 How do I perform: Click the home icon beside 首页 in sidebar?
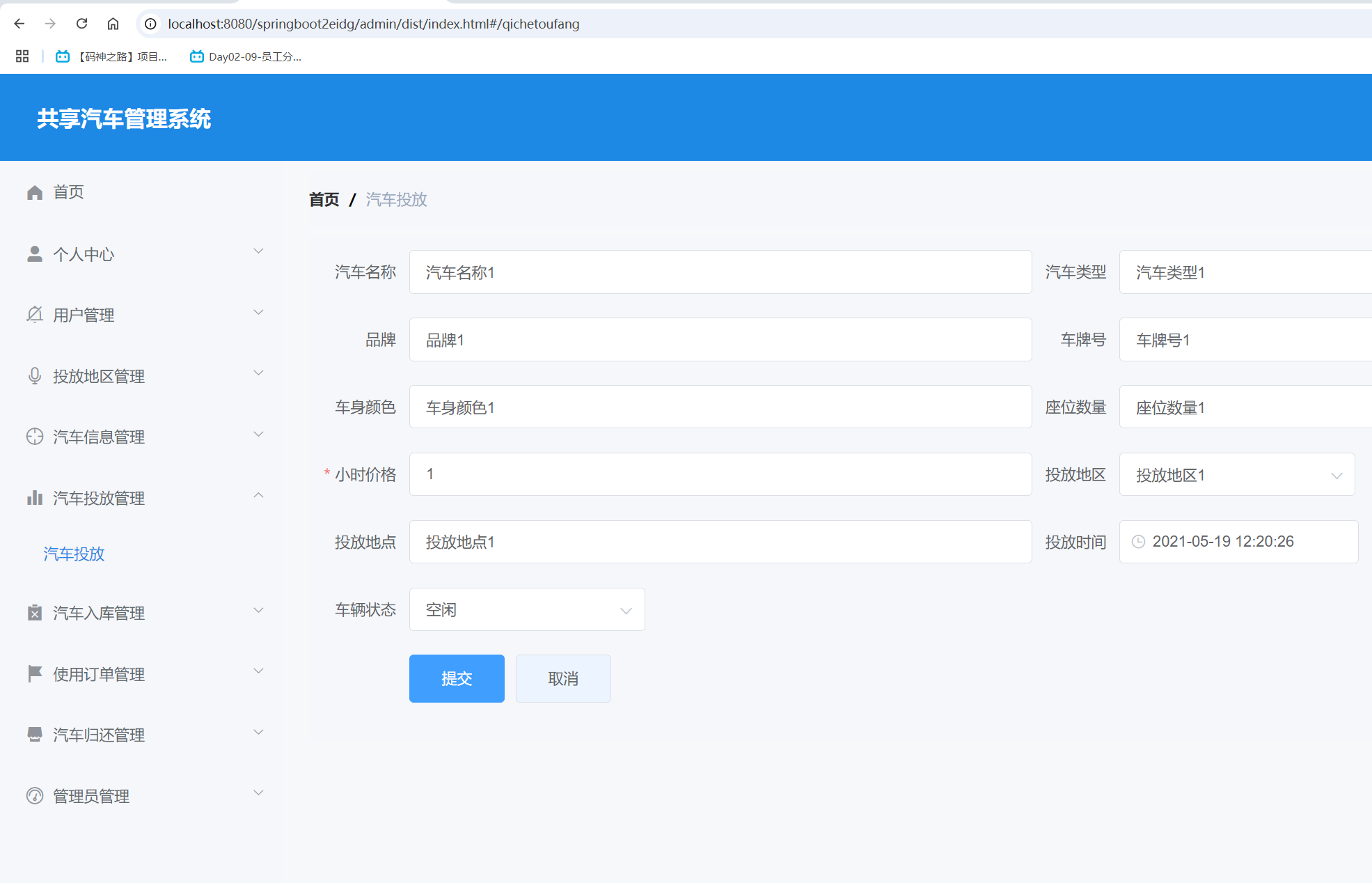point(35,192)
